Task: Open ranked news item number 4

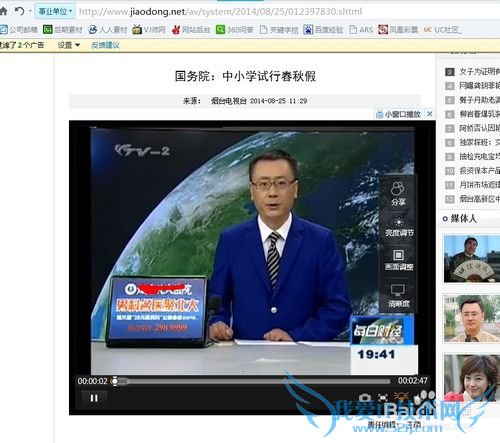Action: click(x=473, y=86)
